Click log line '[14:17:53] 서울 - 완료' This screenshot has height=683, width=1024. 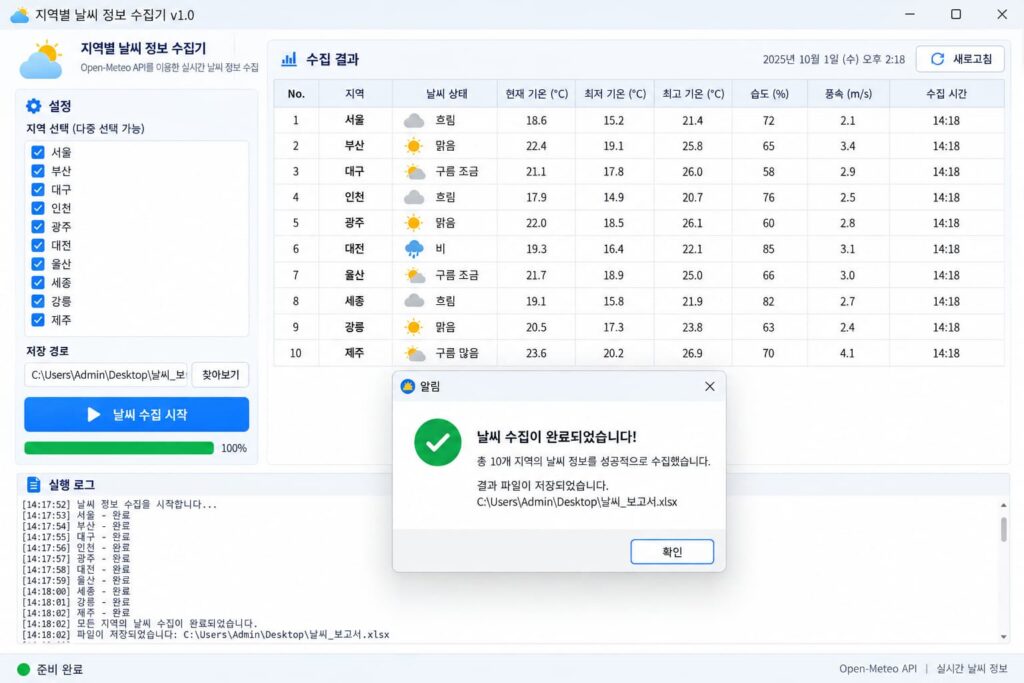point(76,515)
